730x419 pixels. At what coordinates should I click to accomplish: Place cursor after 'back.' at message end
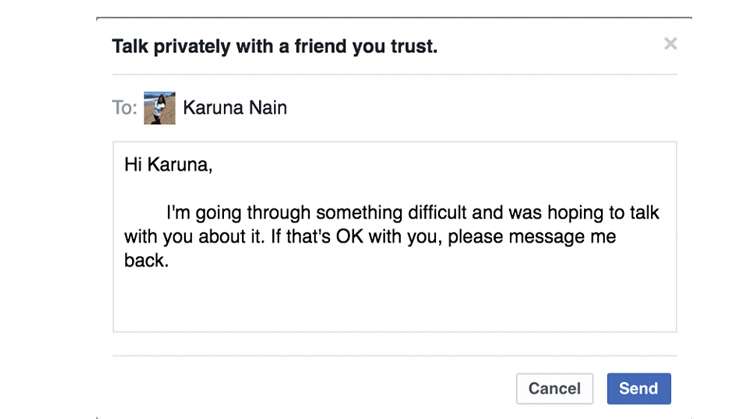(x=169, y=261)
